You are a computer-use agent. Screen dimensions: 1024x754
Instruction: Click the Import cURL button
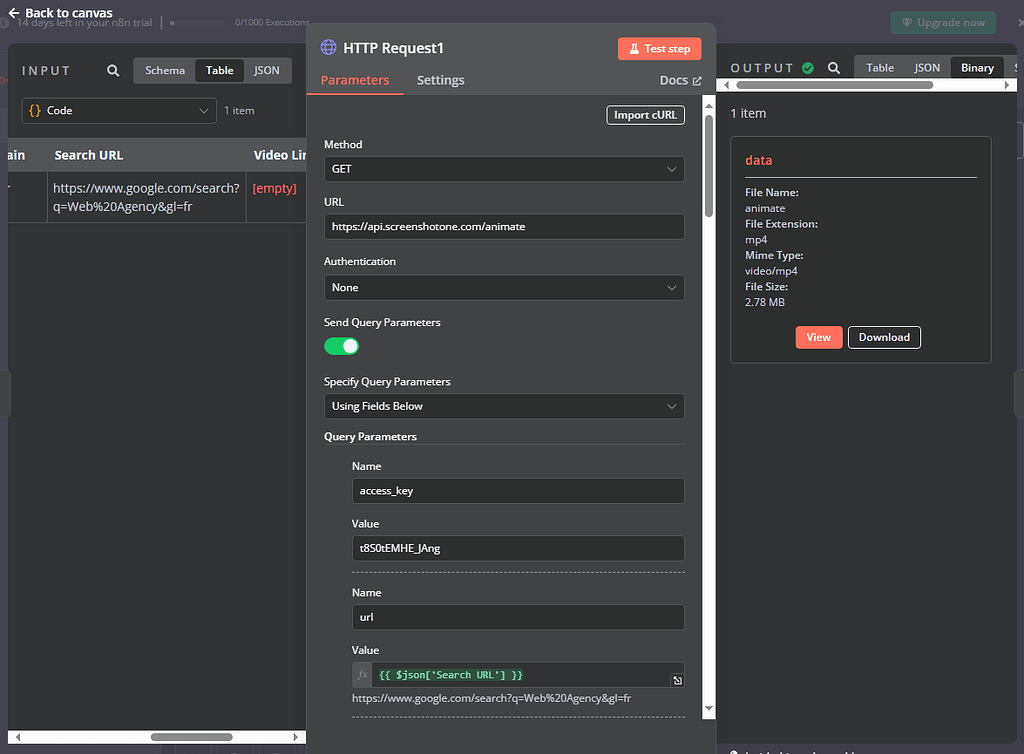point(645,115)
